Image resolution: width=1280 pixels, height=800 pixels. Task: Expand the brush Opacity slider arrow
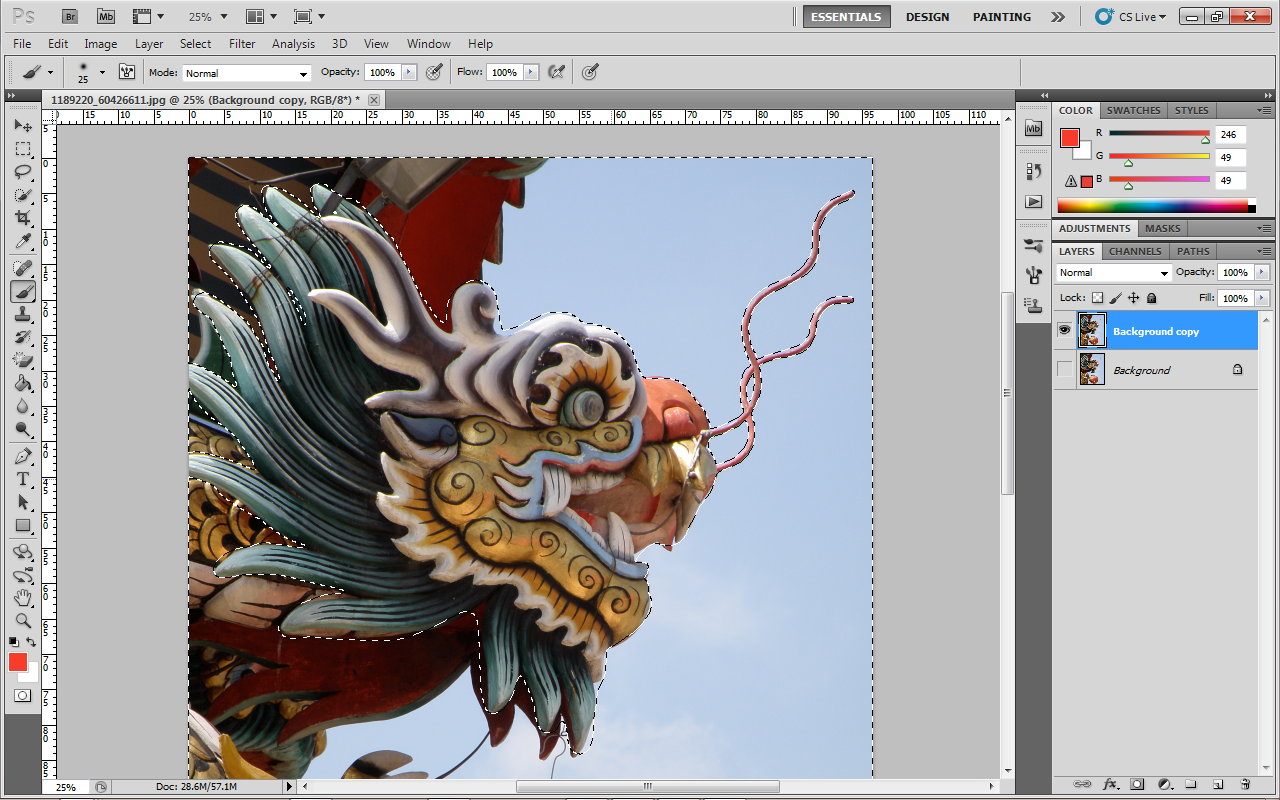[x=408, y=72]
